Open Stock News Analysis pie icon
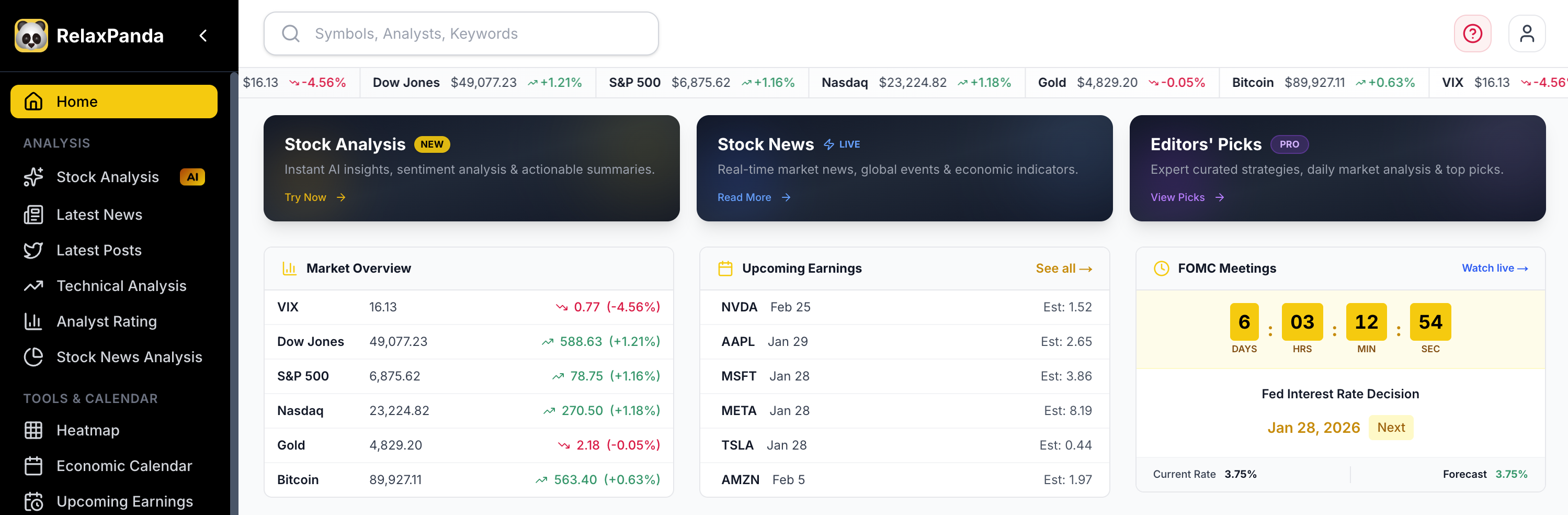The image size is (1568, 515). click(34, 357)
